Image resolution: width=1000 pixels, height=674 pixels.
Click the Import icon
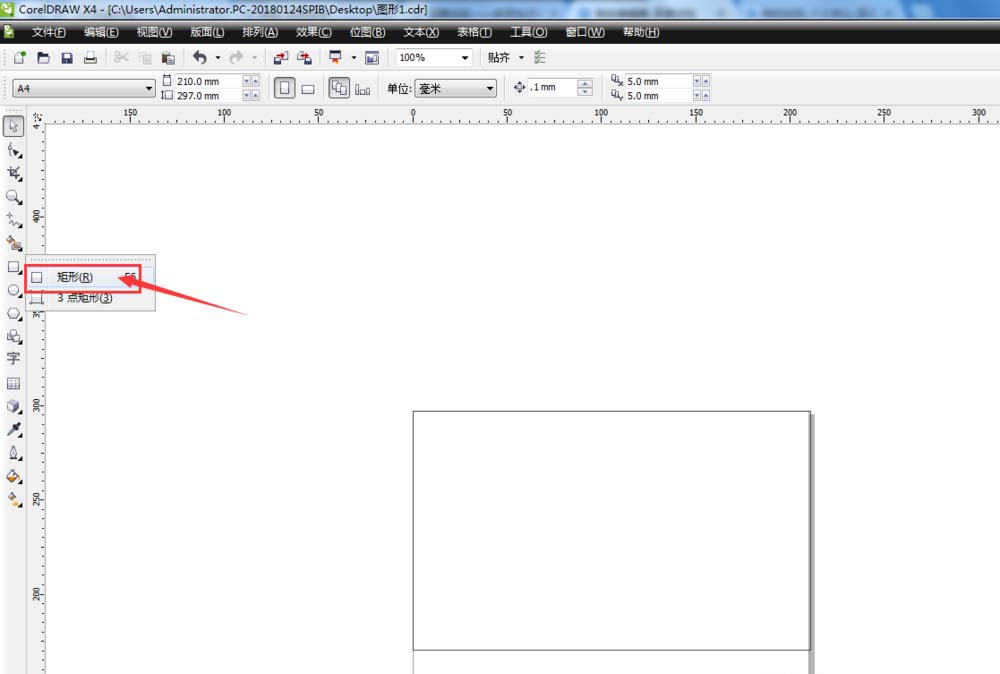point(281,58)
